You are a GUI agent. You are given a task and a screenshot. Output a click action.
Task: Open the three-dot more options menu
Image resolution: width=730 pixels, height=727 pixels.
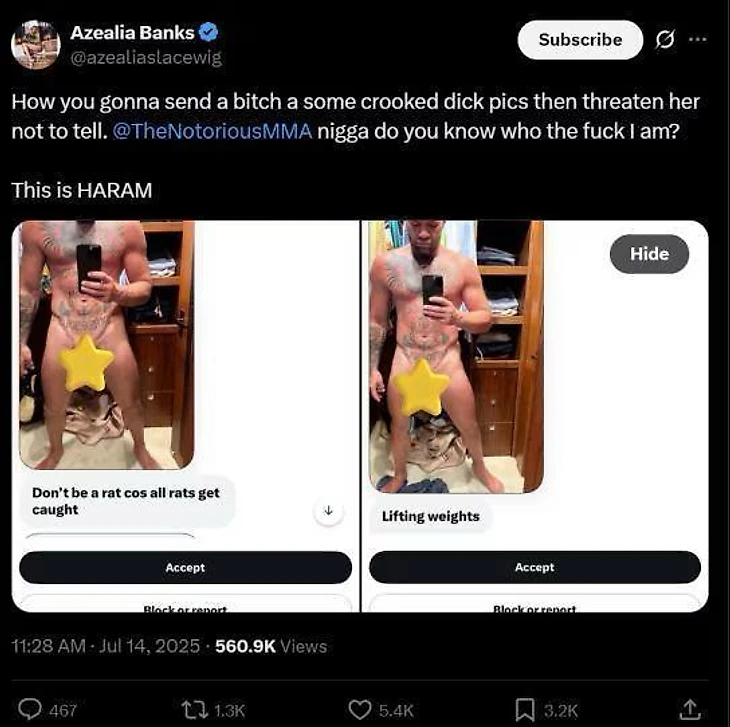[697, 40]
